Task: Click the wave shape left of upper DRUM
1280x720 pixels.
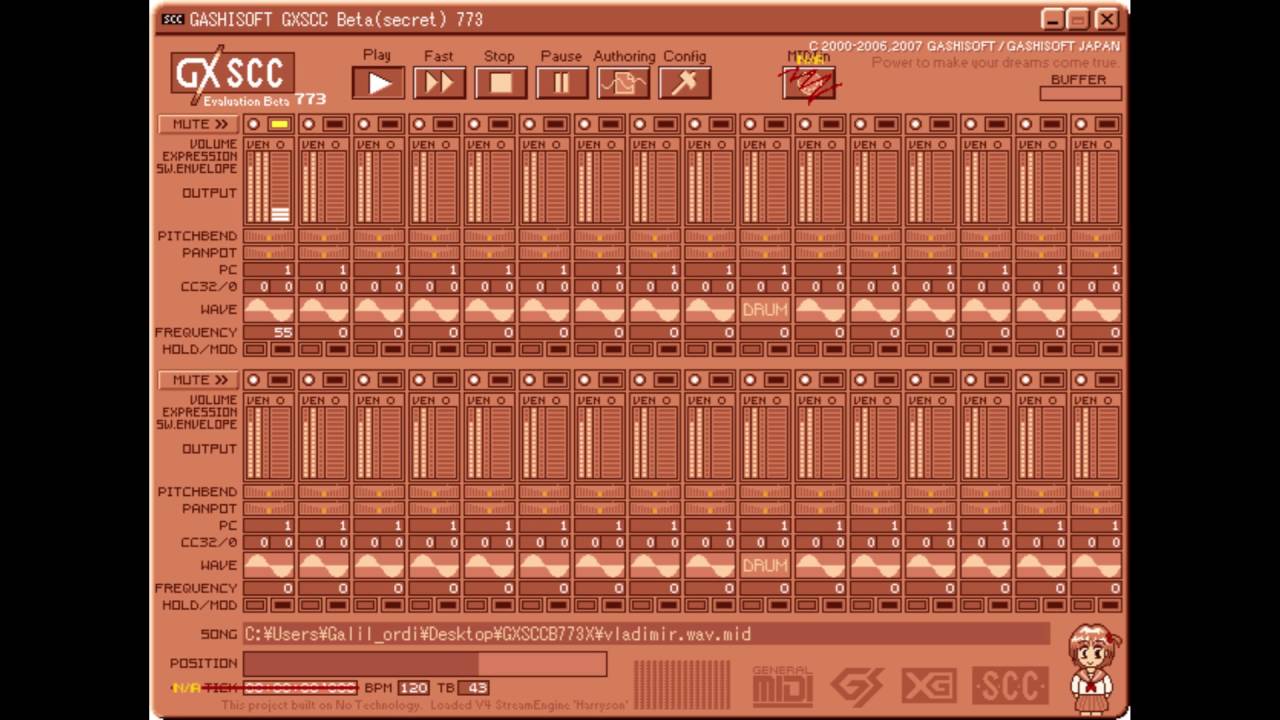Action: point(710,310)
